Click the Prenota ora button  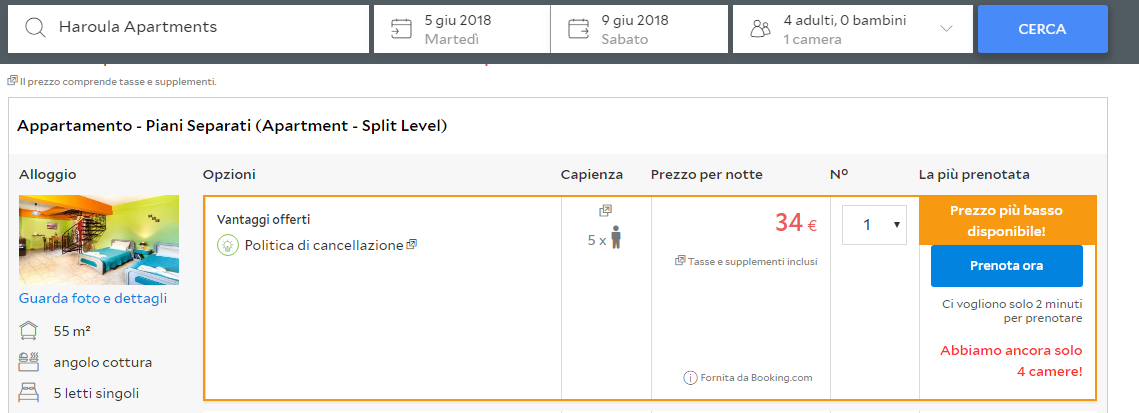[1006, 266]
